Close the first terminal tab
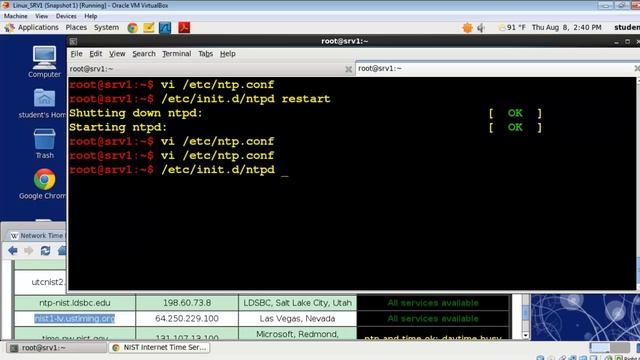Viewport: 640px width, 360px height. (348, 69)
